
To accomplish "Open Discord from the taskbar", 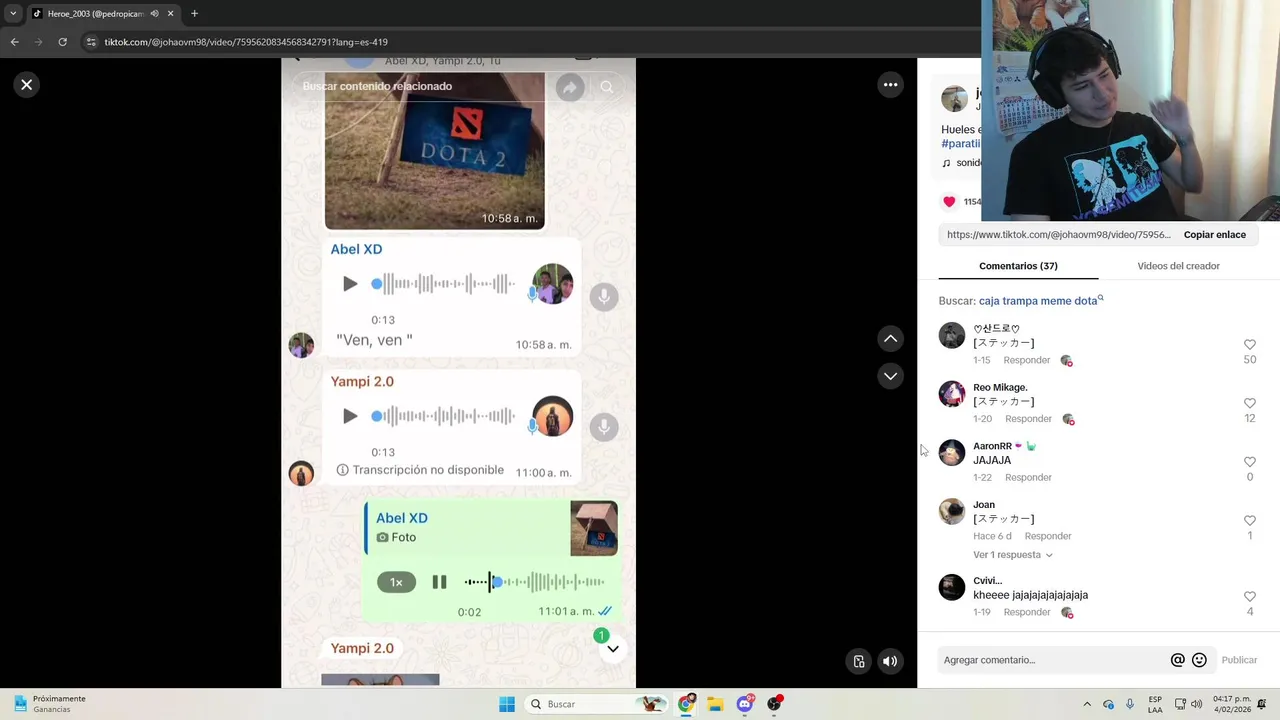I will 745,704.
